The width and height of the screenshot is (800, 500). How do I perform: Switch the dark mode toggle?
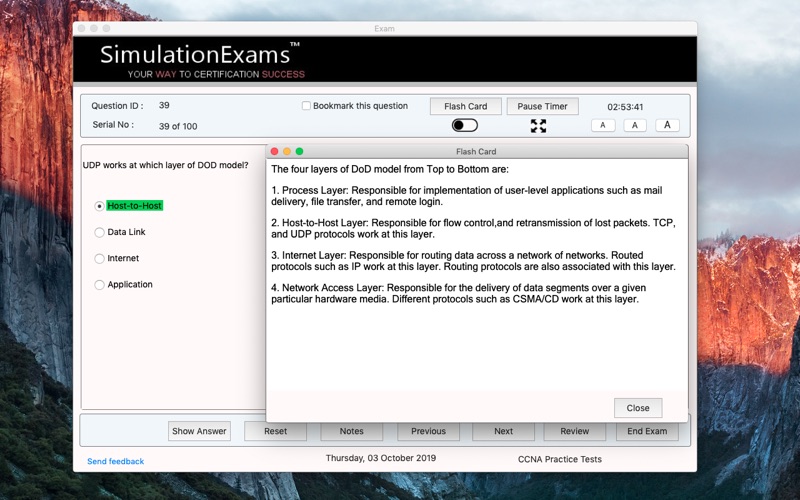(x=465, y=126)
